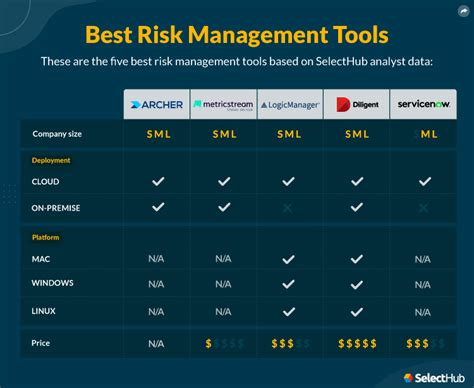
Task: Click the Best Risk Management Tools title
Action: [237, 35]
